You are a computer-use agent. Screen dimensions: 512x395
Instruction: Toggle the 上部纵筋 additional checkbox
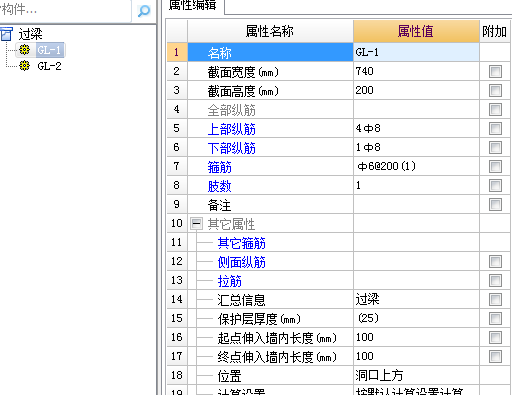pyautogui.click(x=495, y=128)
